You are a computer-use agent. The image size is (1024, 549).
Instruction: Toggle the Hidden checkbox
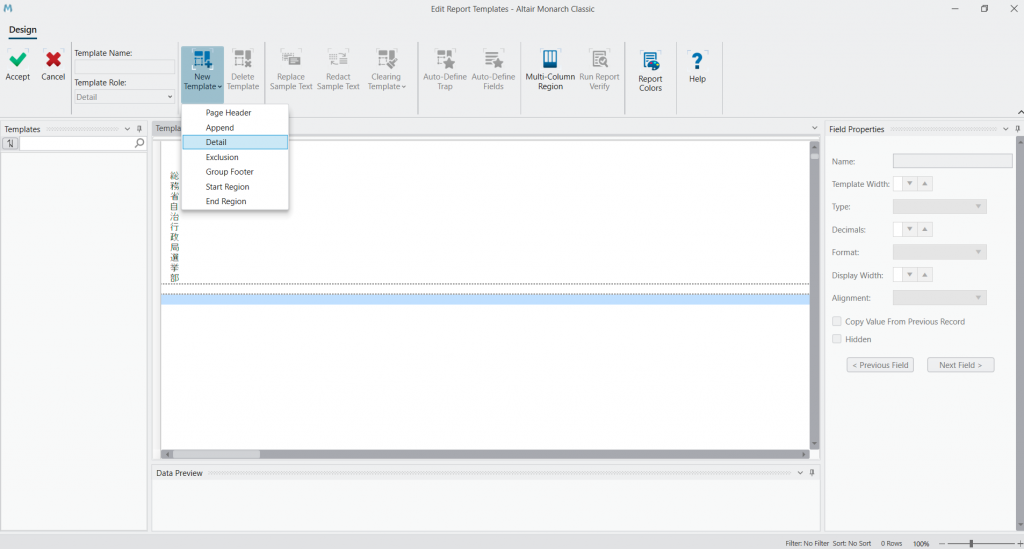(837, 339)
